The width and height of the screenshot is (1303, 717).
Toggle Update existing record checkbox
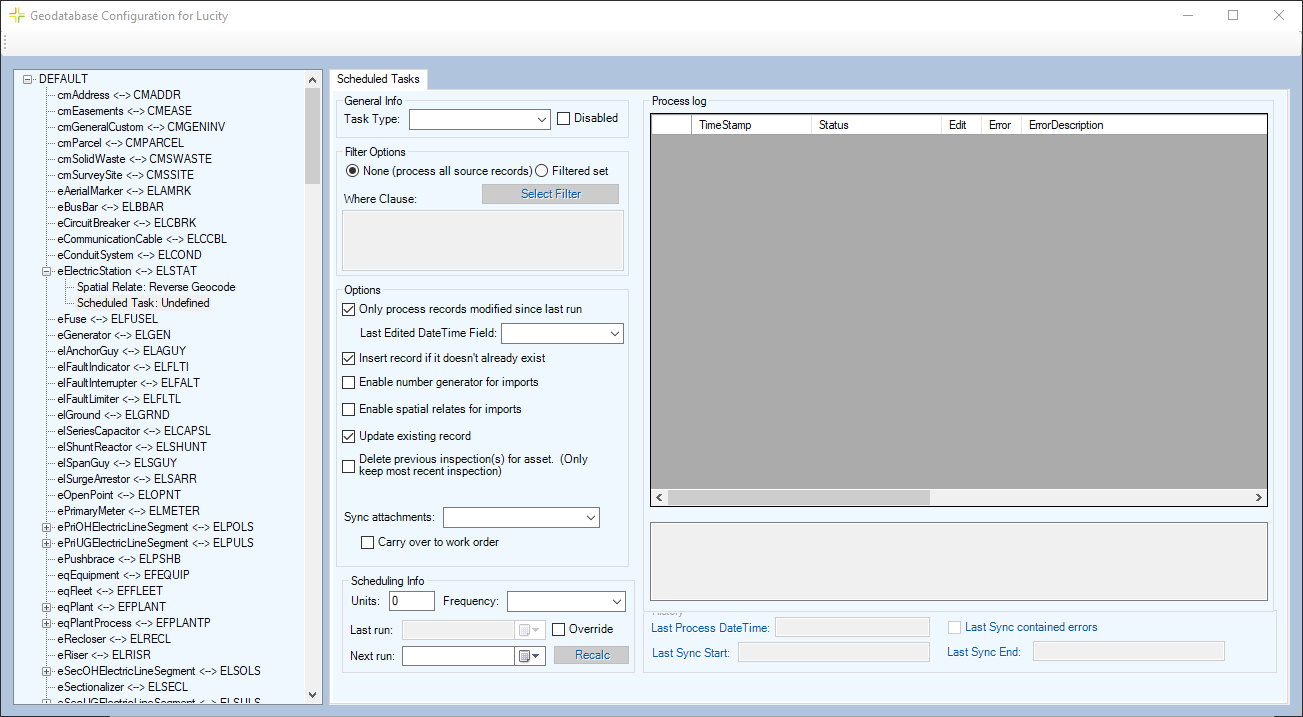pyautogui.click(x=349, y=436)
